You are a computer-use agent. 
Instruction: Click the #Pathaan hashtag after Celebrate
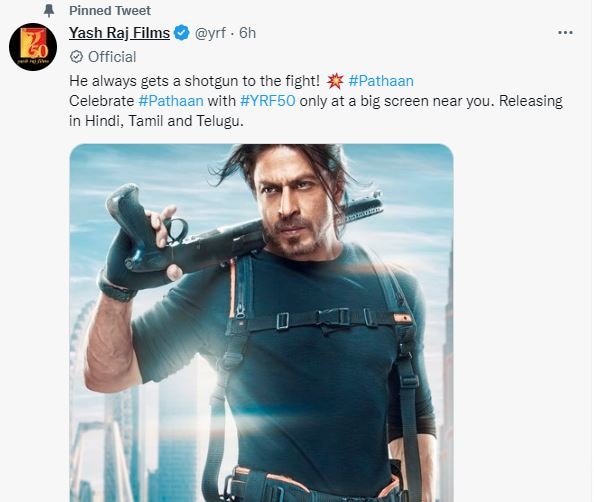coord(171,101)
